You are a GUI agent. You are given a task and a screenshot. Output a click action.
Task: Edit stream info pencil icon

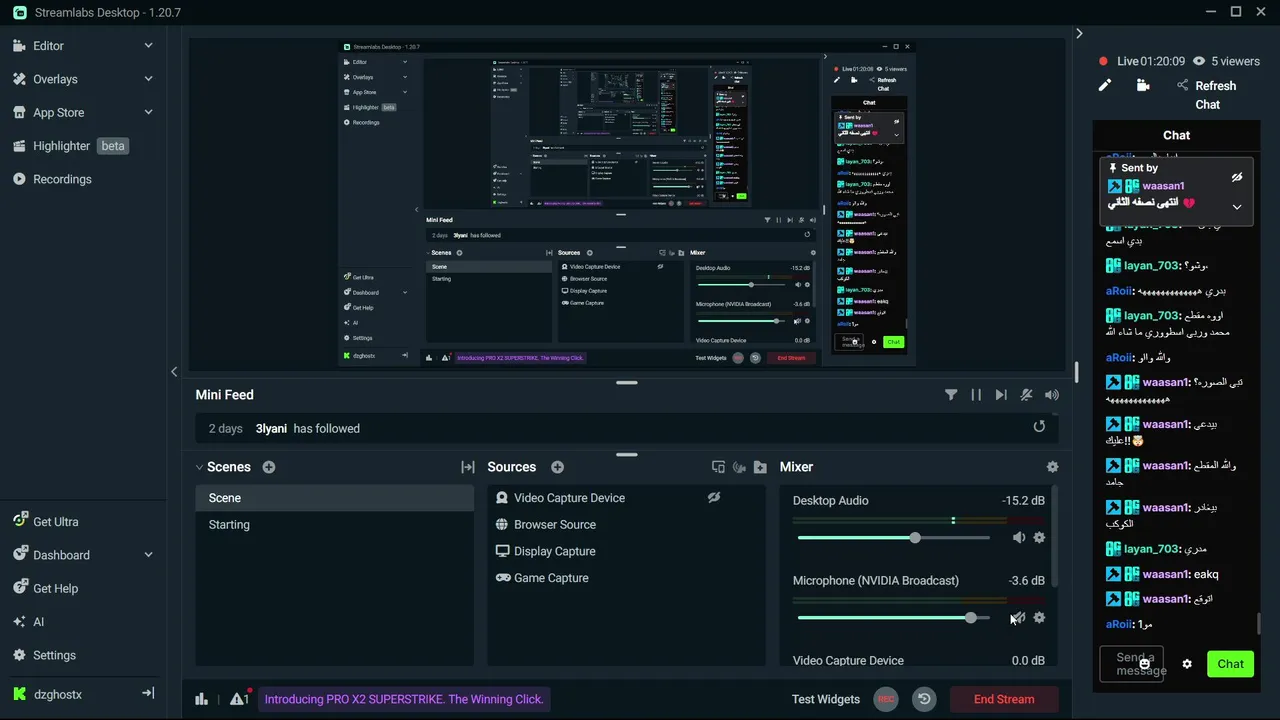tap(1105, 86)
